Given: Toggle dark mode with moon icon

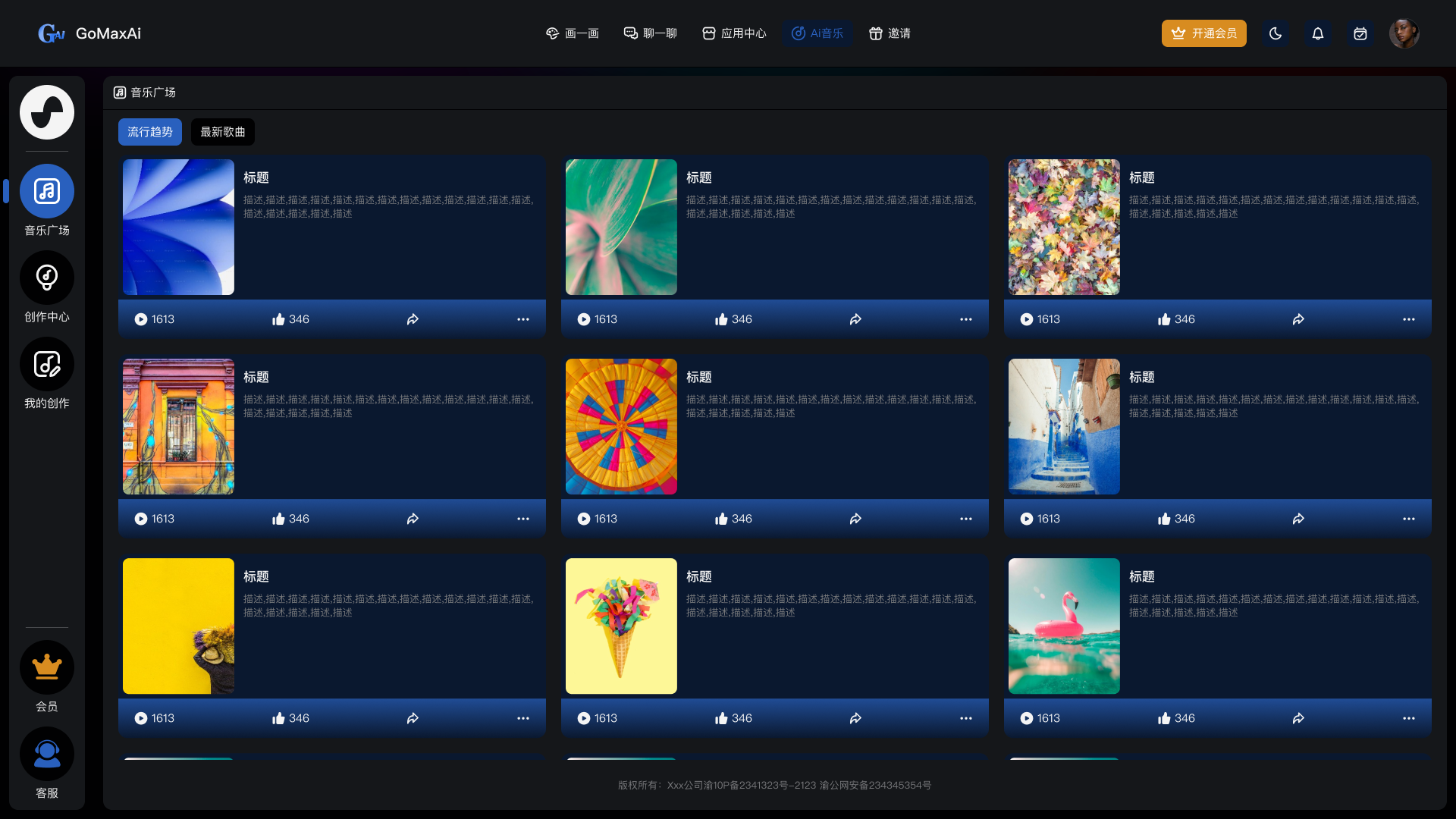Looking at the screenshot, I should coord(1276,33).
